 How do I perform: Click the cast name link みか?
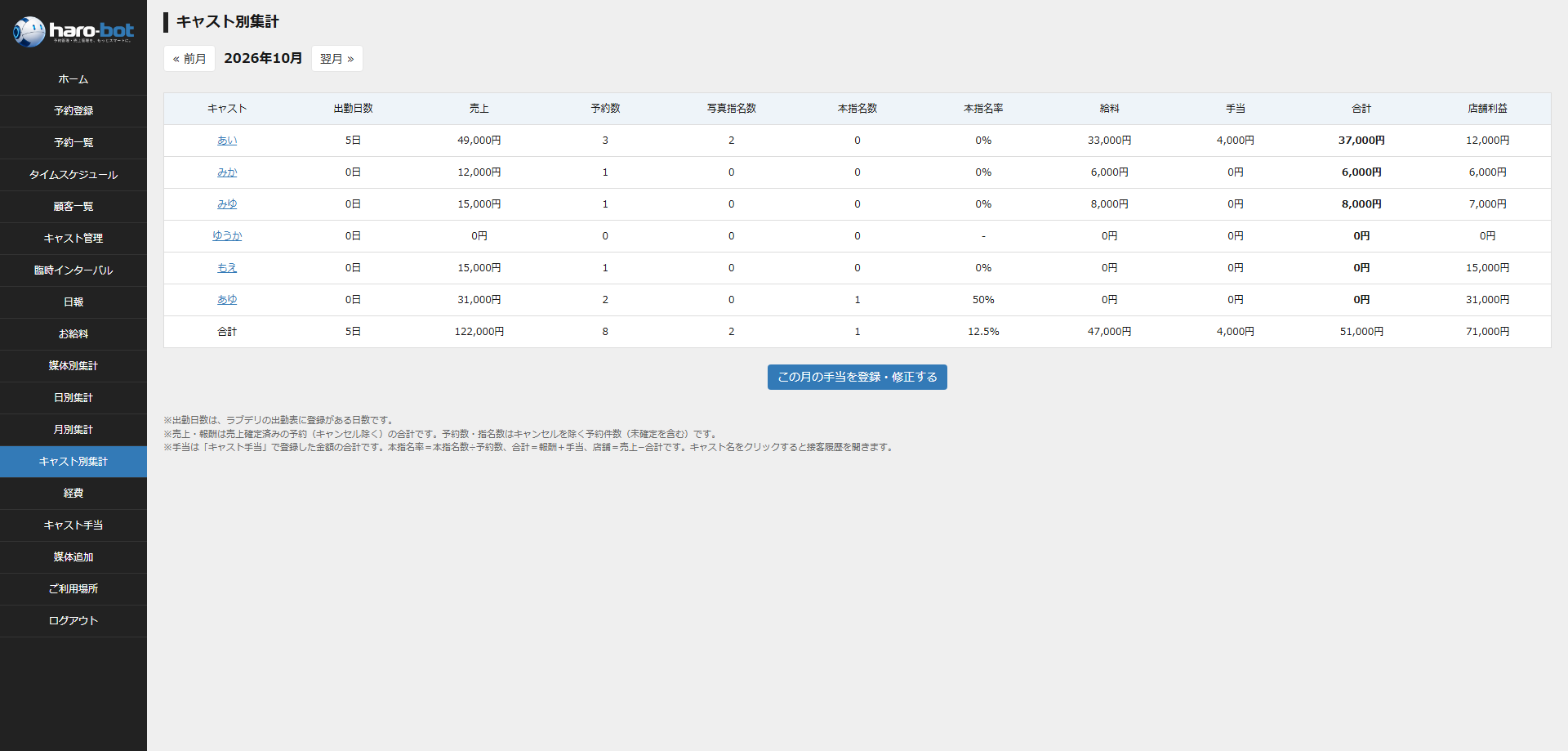[227, 172]
